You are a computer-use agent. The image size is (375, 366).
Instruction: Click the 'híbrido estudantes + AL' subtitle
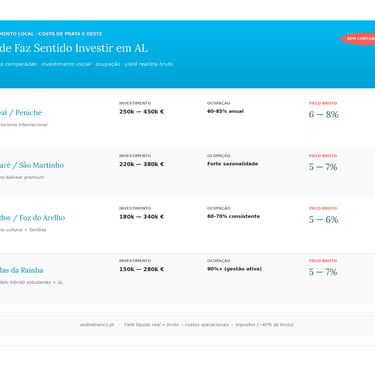pos(32,282)
